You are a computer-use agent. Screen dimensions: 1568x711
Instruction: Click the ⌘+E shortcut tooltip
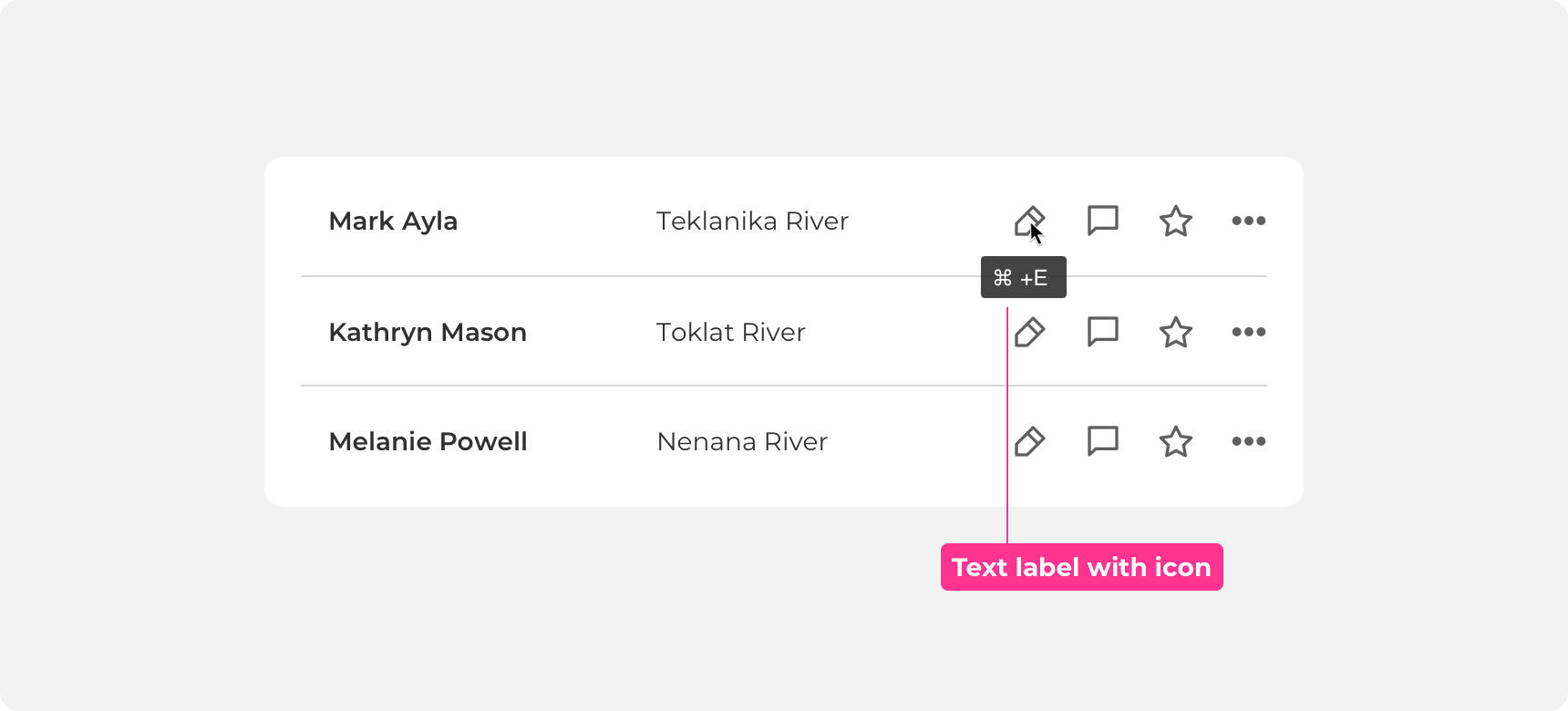click(x=1024, y=277)
